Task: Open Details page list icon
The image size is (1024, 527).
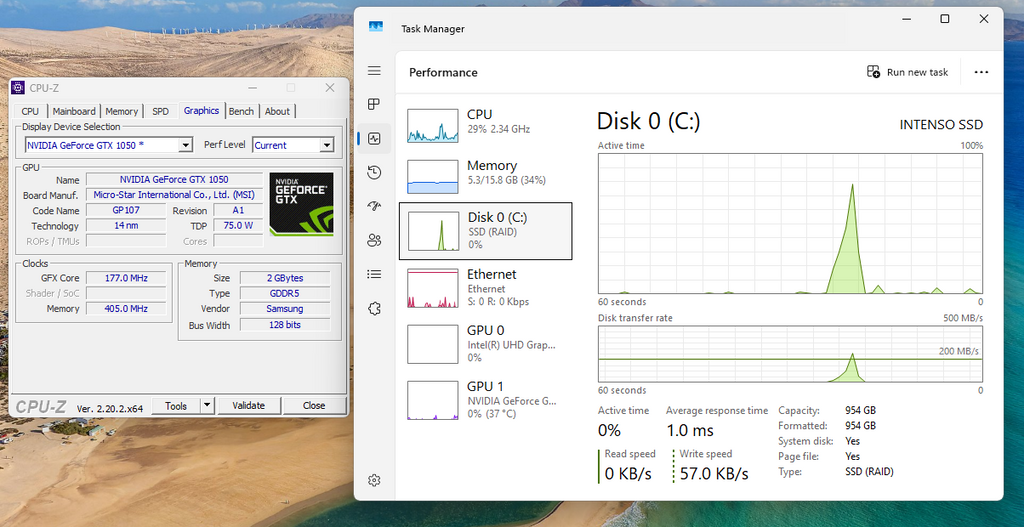Action: pyautogui.click(x=374, y=274)
